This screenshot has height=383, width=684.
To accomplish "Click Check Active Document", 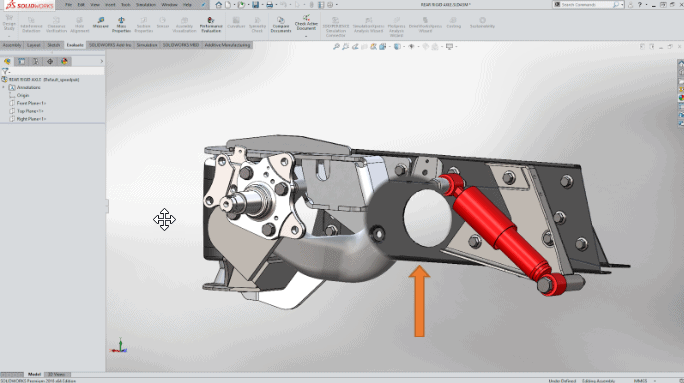I will [x=306, y=23].
